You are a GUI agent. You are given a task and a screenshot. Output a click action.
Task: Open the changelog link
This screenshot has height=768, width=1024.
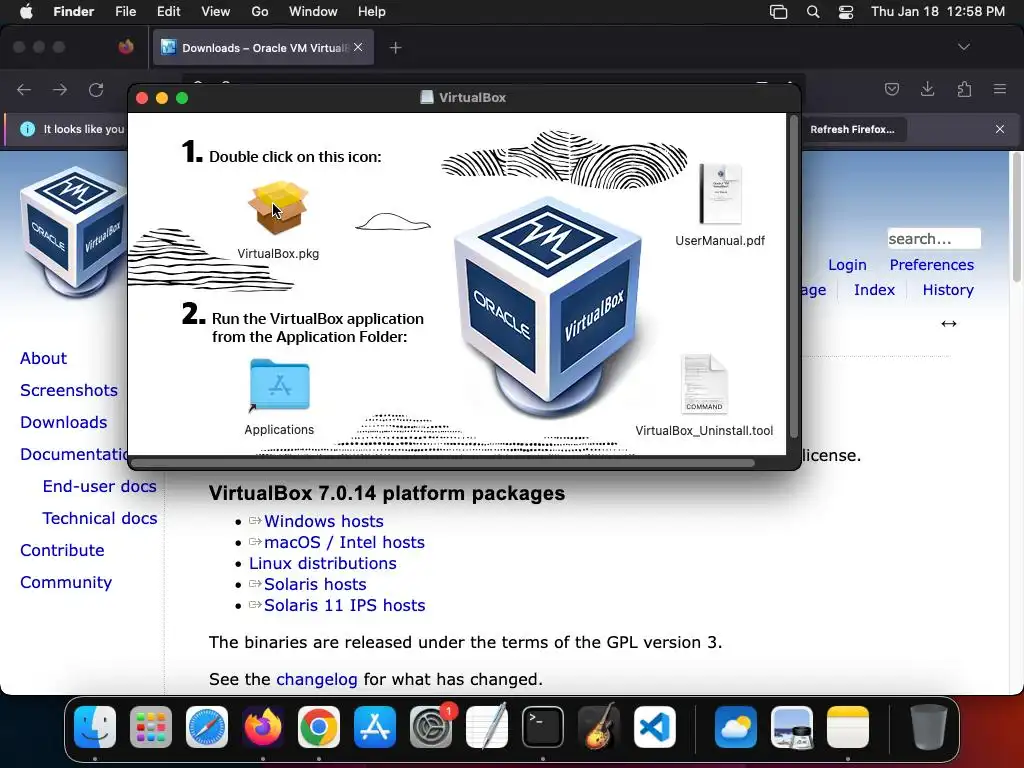pyautogui.click(x=317, y=679)
